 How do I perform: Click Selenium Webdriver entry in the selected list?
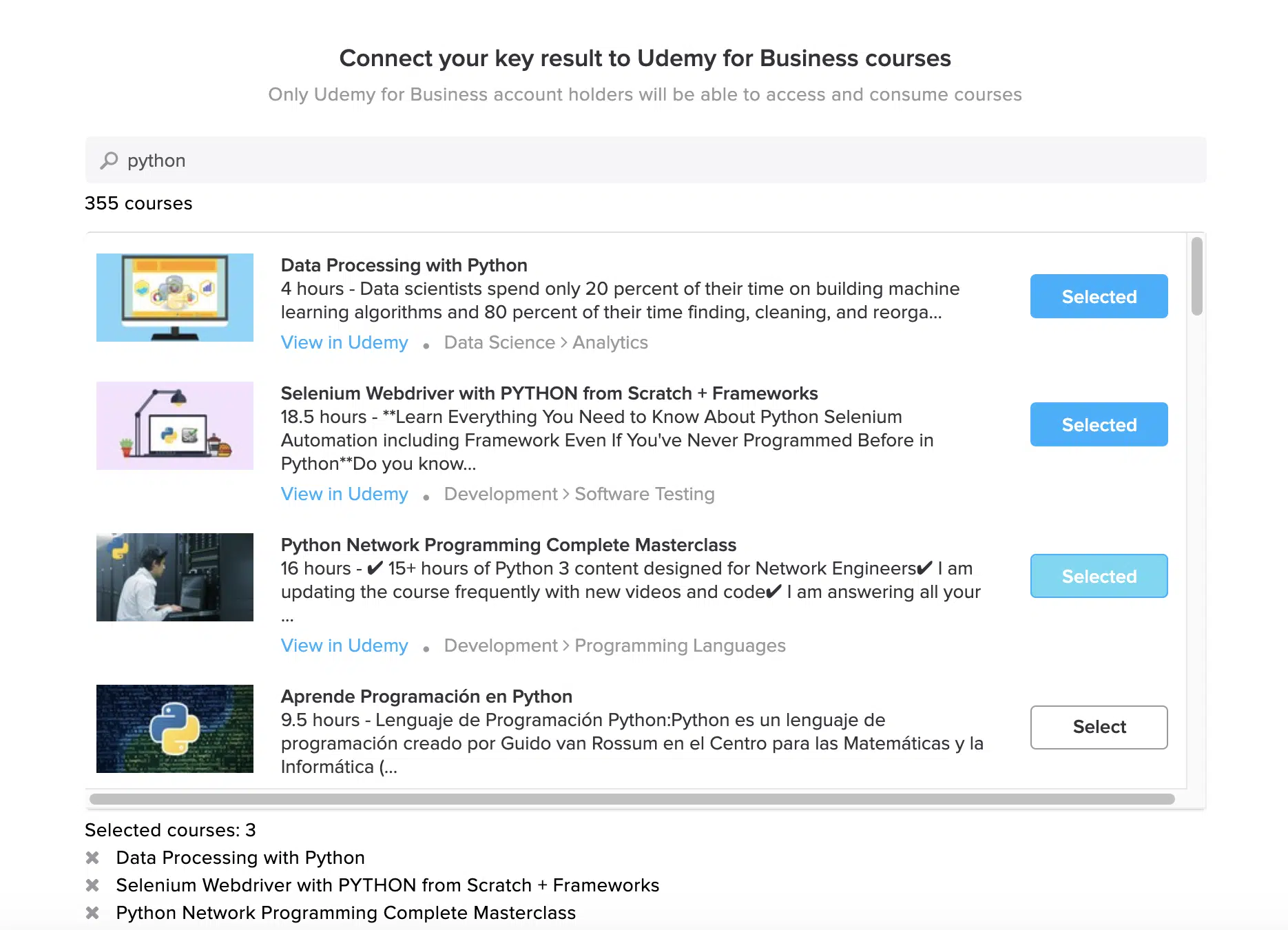click(x=388, y=885)
